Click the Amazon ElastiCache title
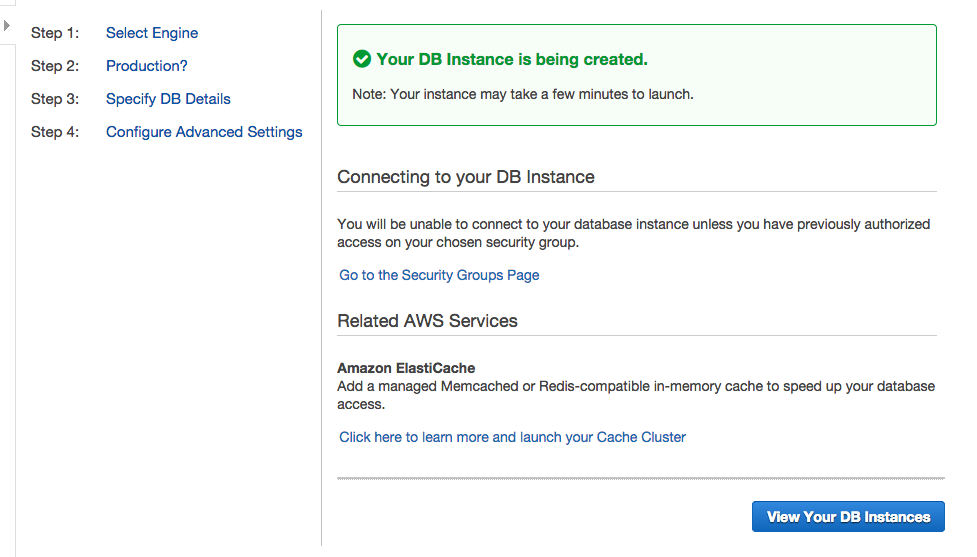Image resolution: width=977 pixels, height=557 pixels. tap(406, 368)
